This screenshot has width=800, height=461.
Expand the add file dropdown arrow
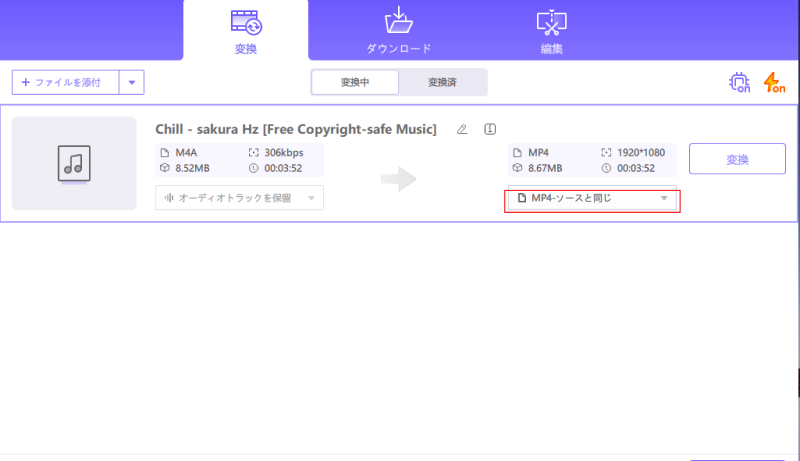point(132,82)
